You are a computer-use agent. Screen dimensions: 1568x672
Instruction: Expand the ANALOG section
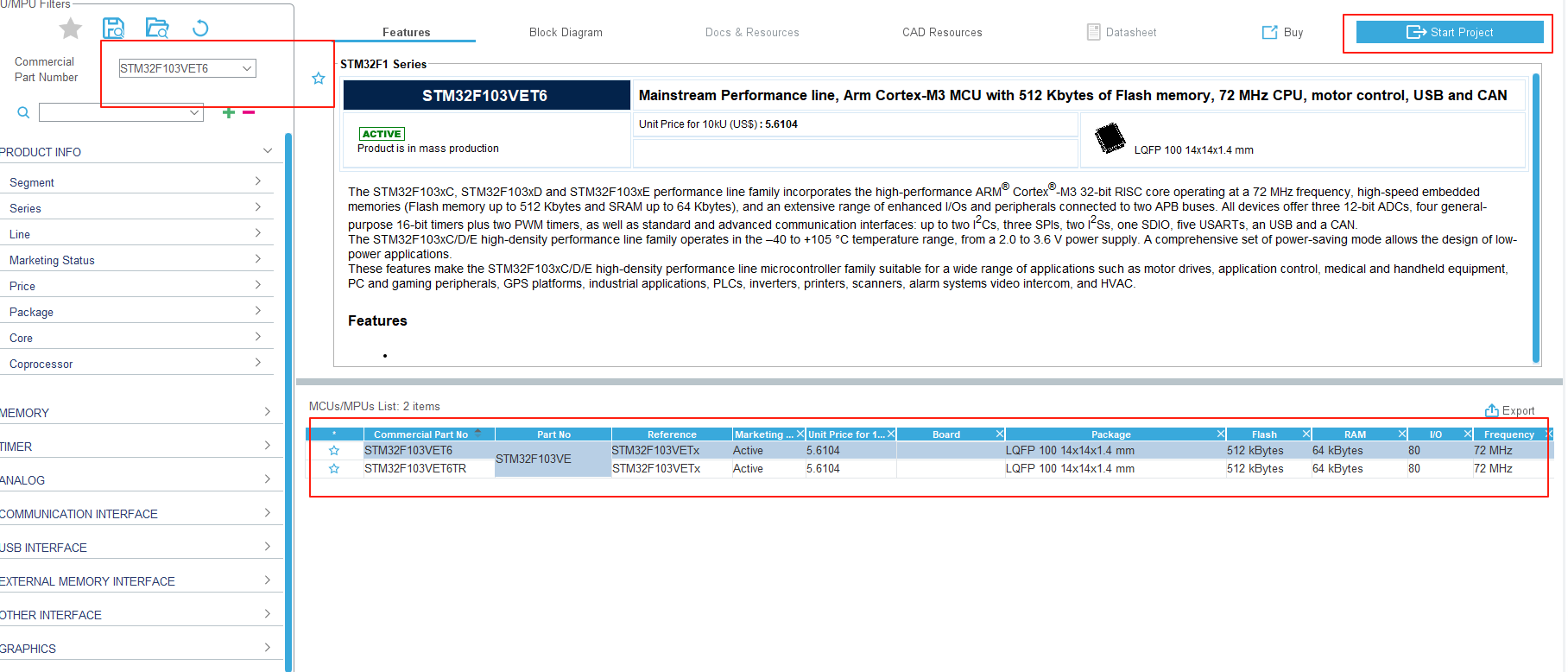click(x=268, y=479)
